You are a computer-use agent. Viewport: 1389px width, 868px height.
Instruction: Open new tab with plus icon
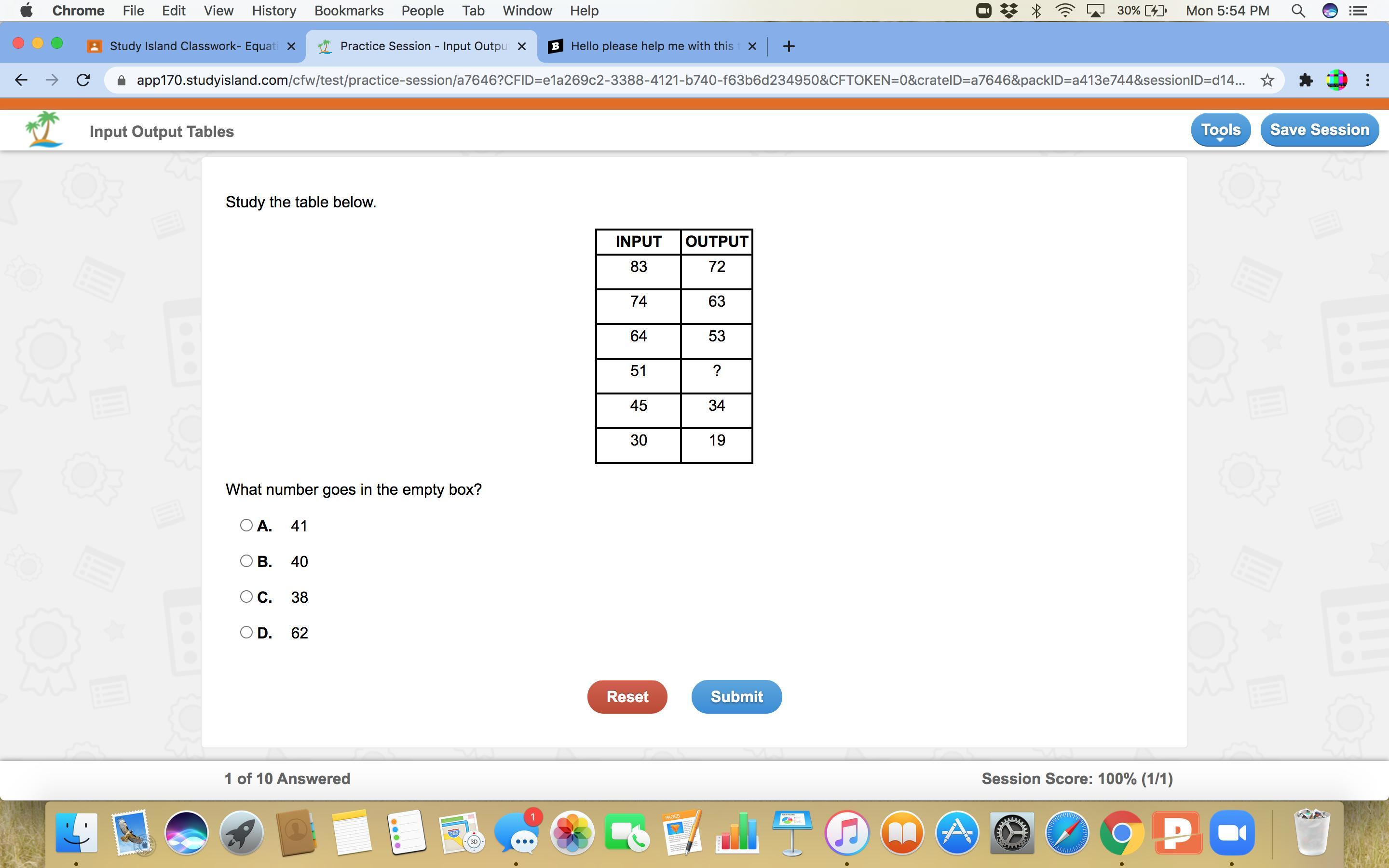coord(789,46)
